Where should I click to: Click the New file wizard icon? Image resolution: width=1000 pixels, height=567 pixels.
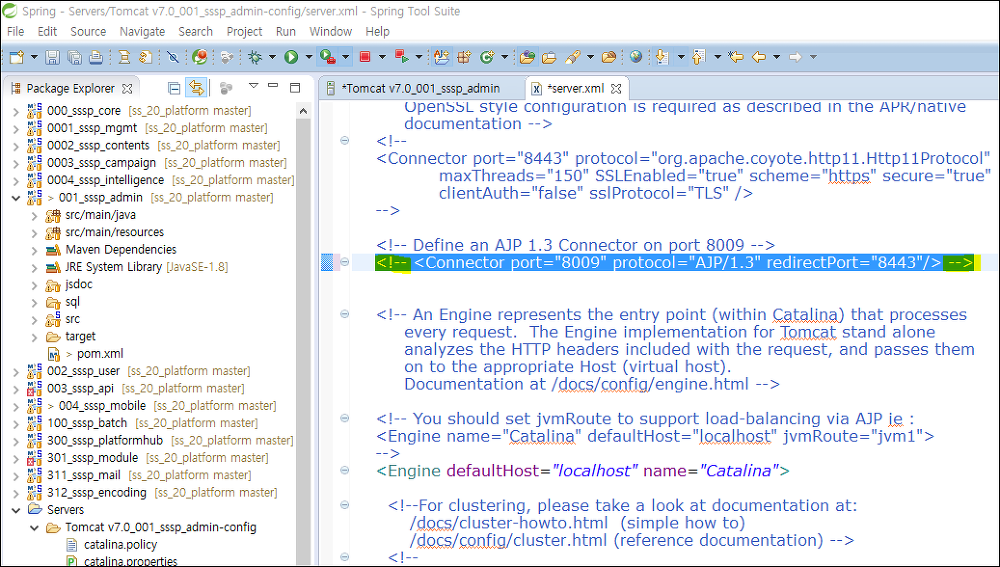[x=17, y=57]
